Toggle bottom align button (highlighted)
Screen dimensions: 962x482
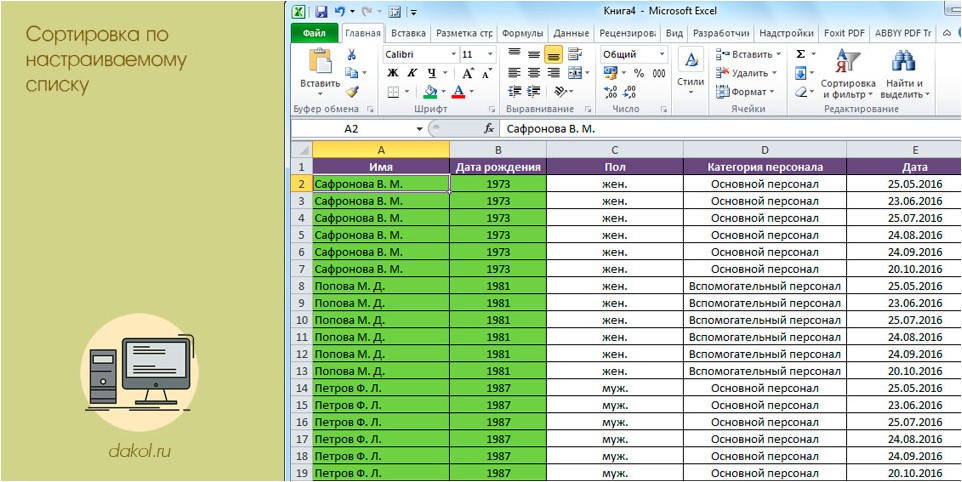[553, 55]
